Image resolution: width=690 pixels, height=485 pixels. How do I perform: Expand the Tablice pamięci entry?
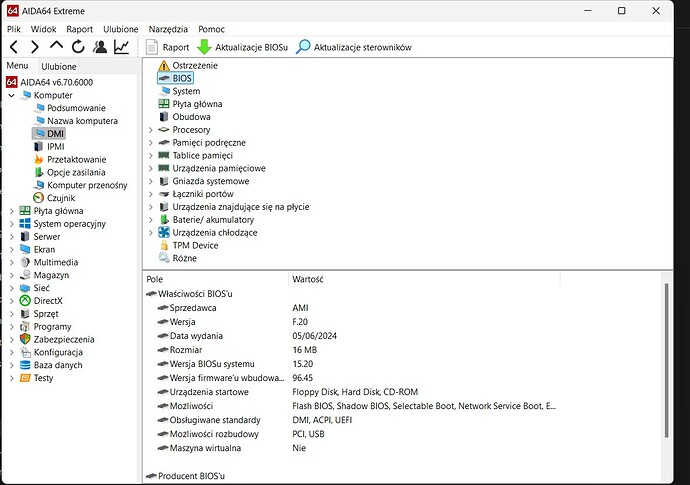150,155
